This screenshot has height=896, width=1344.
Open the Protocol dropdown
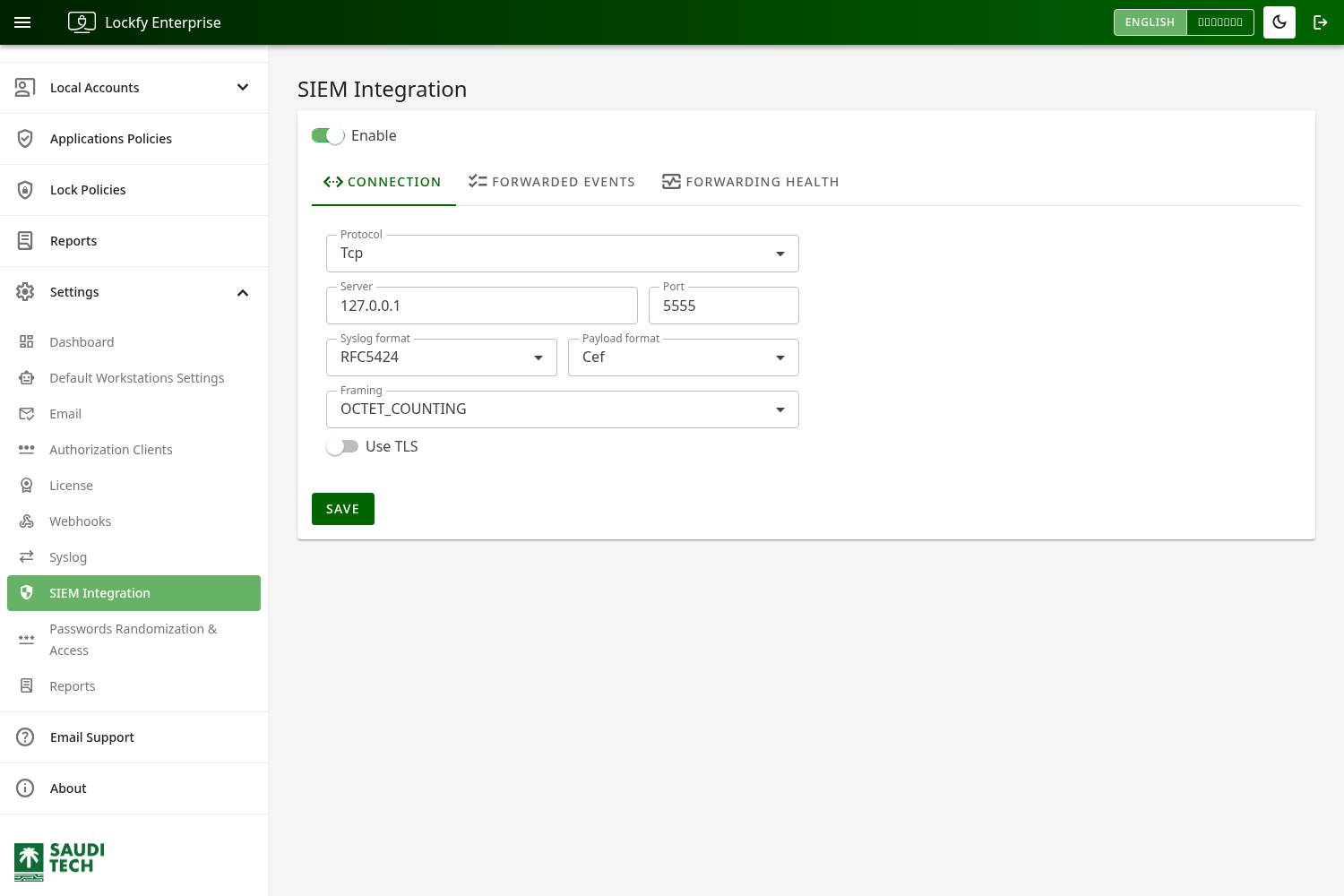[x=563, y=254]
